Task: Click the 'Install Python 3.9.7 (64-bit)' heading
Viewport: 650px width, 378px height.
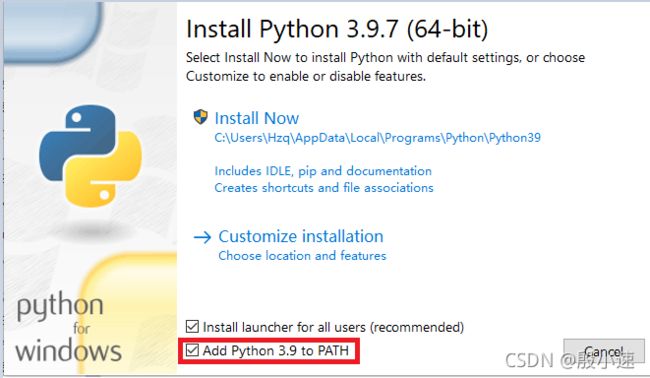Action: (x=337, y=29)
